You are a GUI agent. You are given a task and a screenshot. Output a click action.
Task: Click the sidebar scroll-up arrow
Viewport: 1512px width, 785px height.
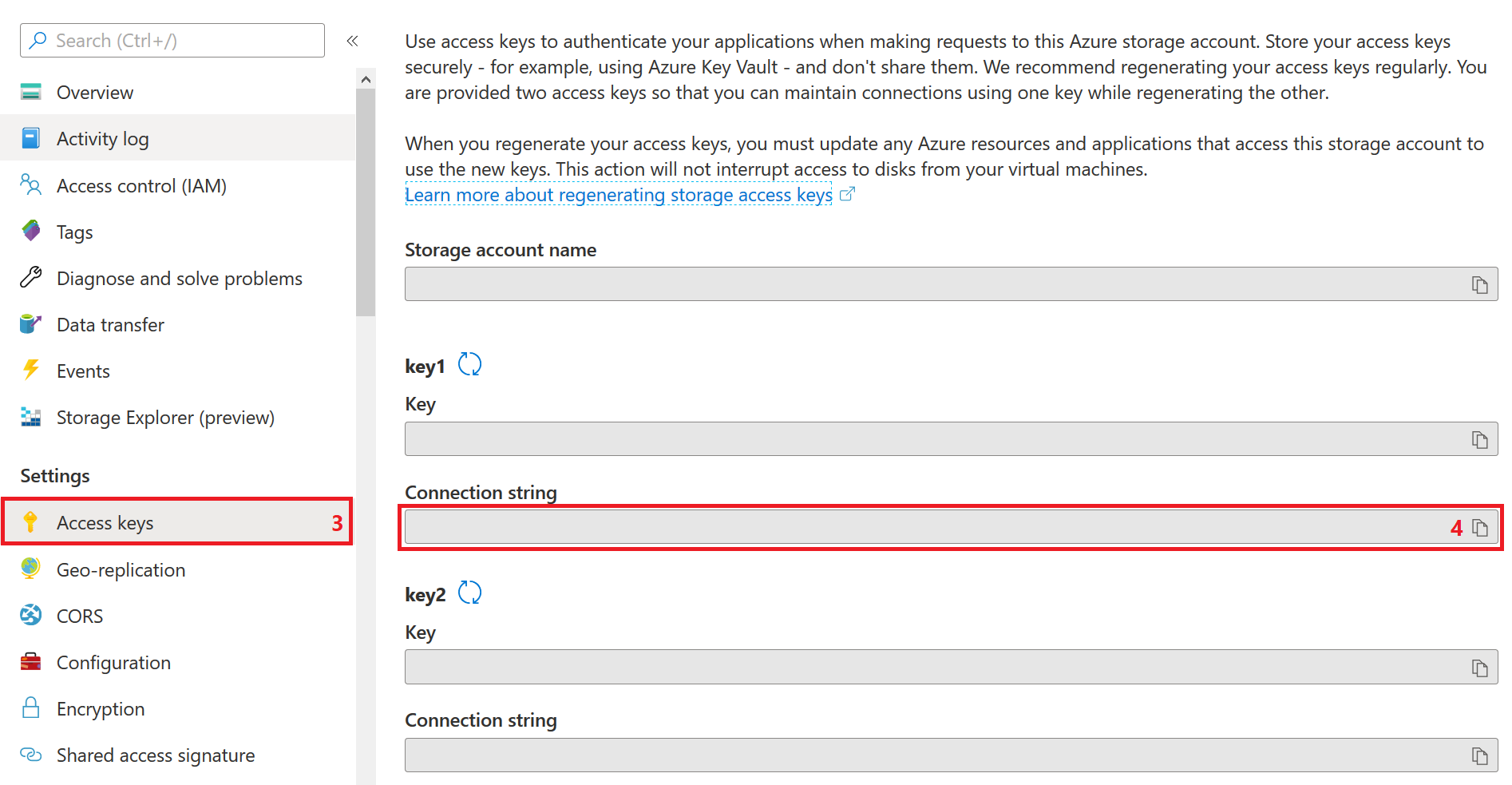coord(366,79)
